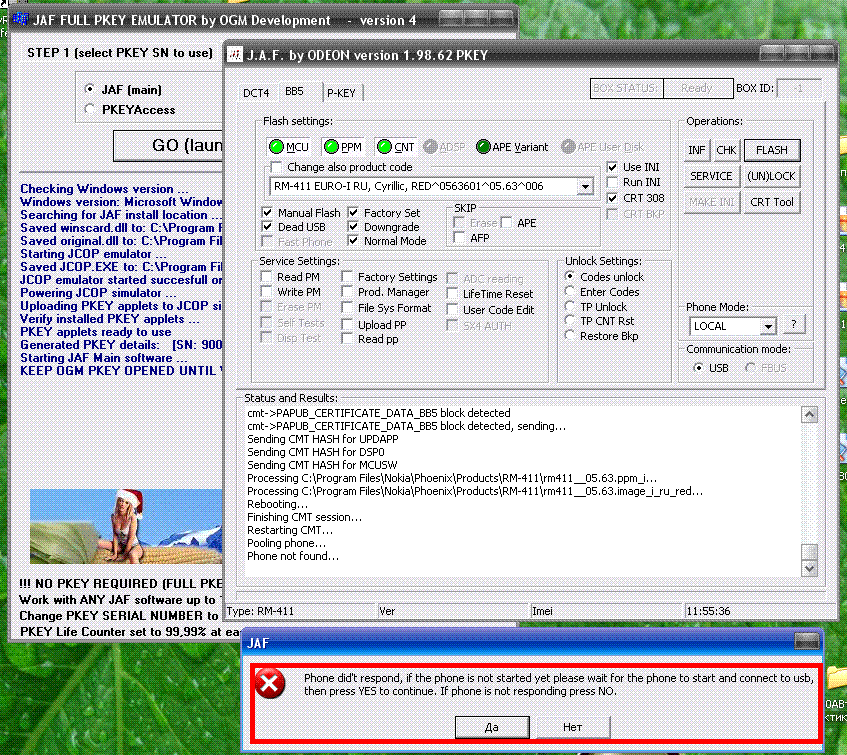The width and height of the screenshot is (847, 755).
Task: Select JAF (main) in PKEY Emulator
Action: coord(90,89)
